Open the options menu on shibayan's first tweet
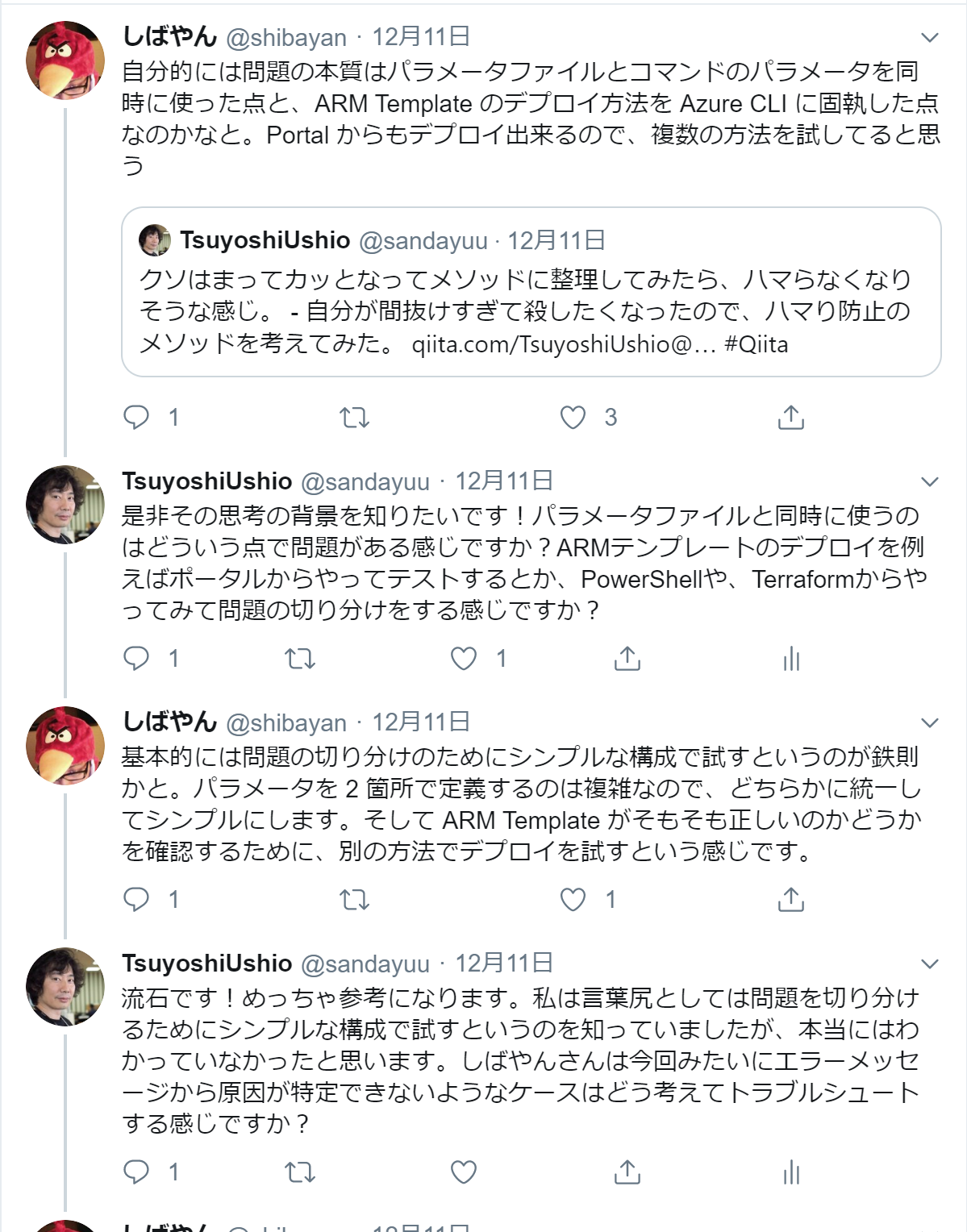 928,36
